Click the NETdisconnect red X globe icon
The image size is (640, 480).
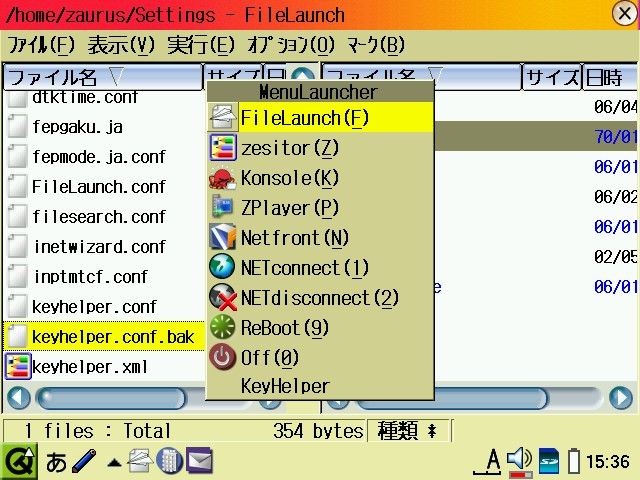(x=223, y=298)
